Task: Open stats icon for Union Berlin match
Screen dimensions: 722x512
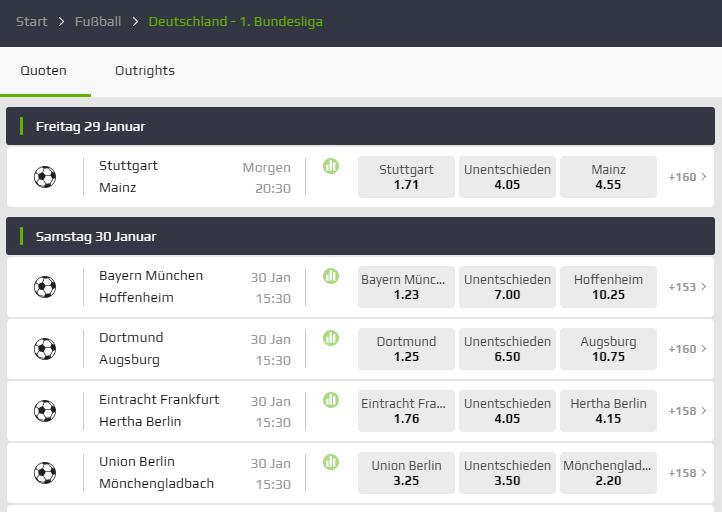Action: pyautogui.click(x=331, y=462)
